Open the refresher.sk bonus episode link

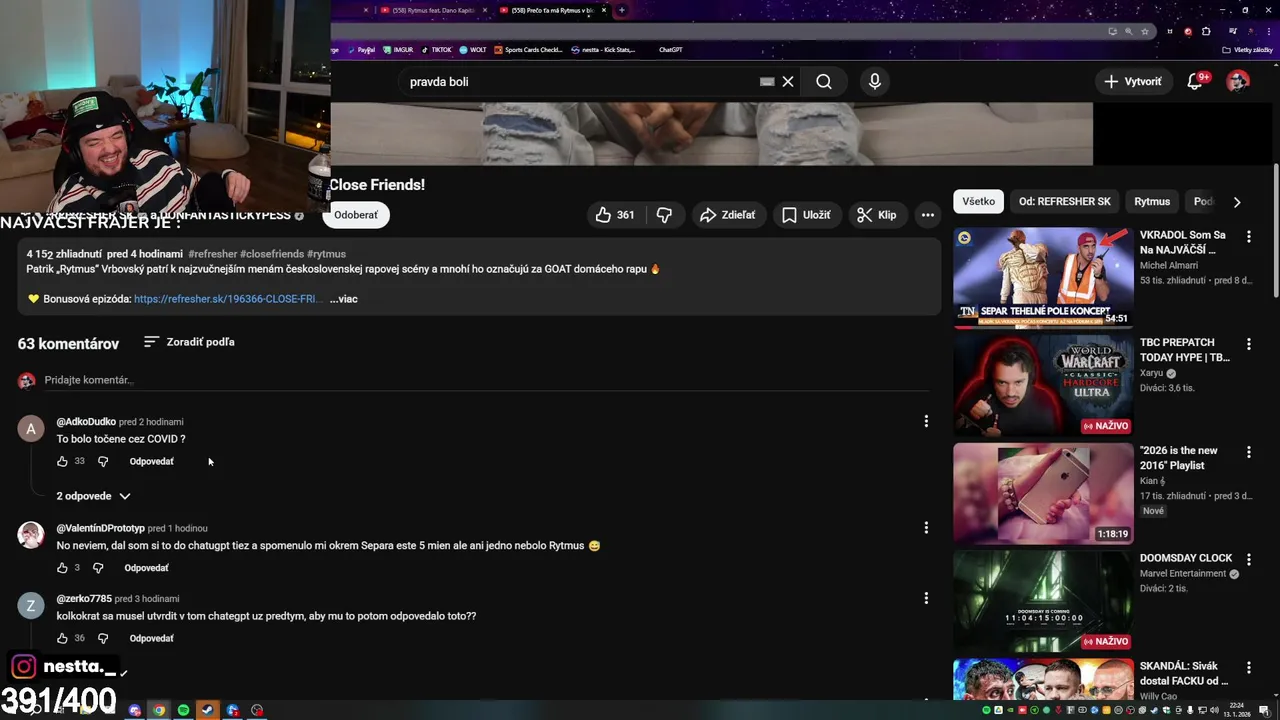226,299
